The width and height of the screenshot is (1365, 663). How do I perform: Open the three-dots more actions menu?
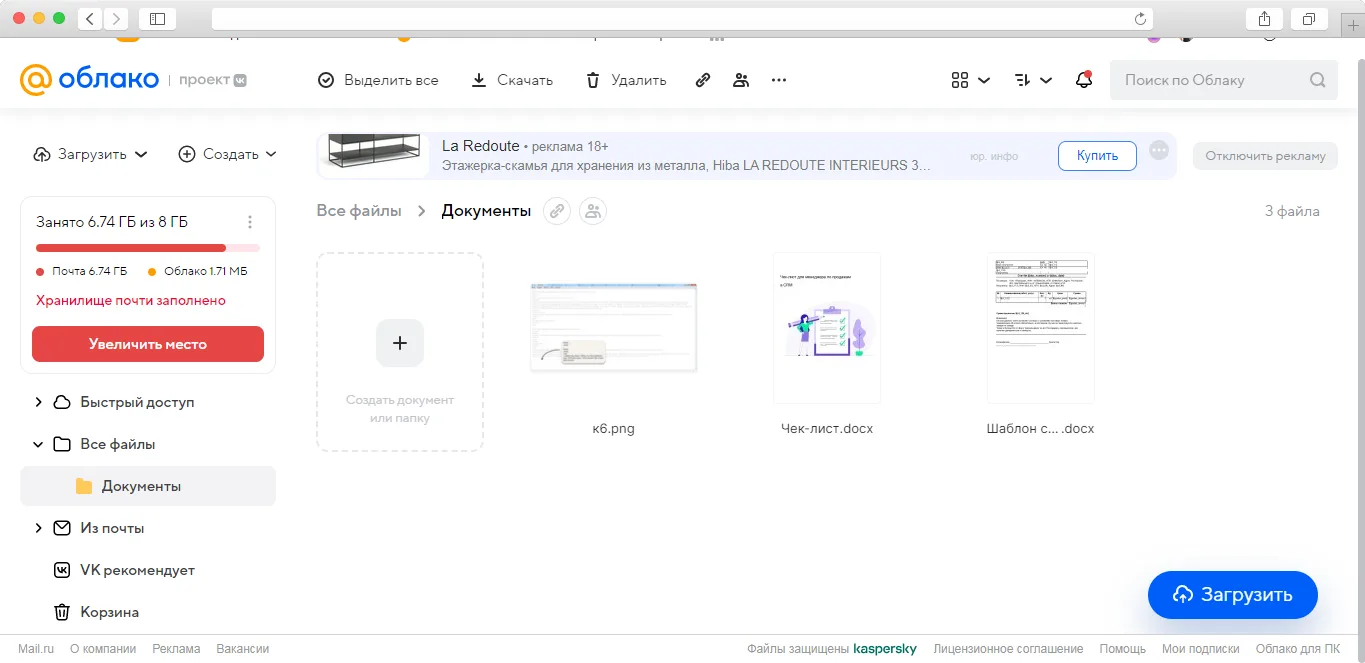779,80
